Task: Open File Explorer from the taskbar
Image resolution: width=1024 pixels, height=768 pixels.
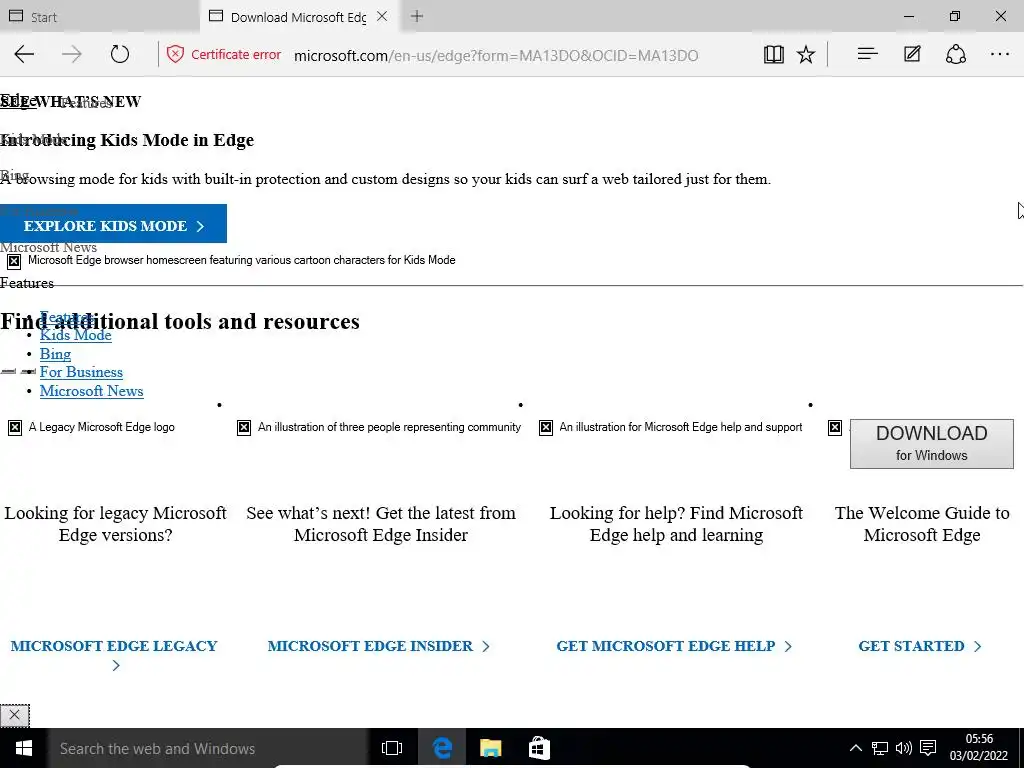Action: click(490, 748)
